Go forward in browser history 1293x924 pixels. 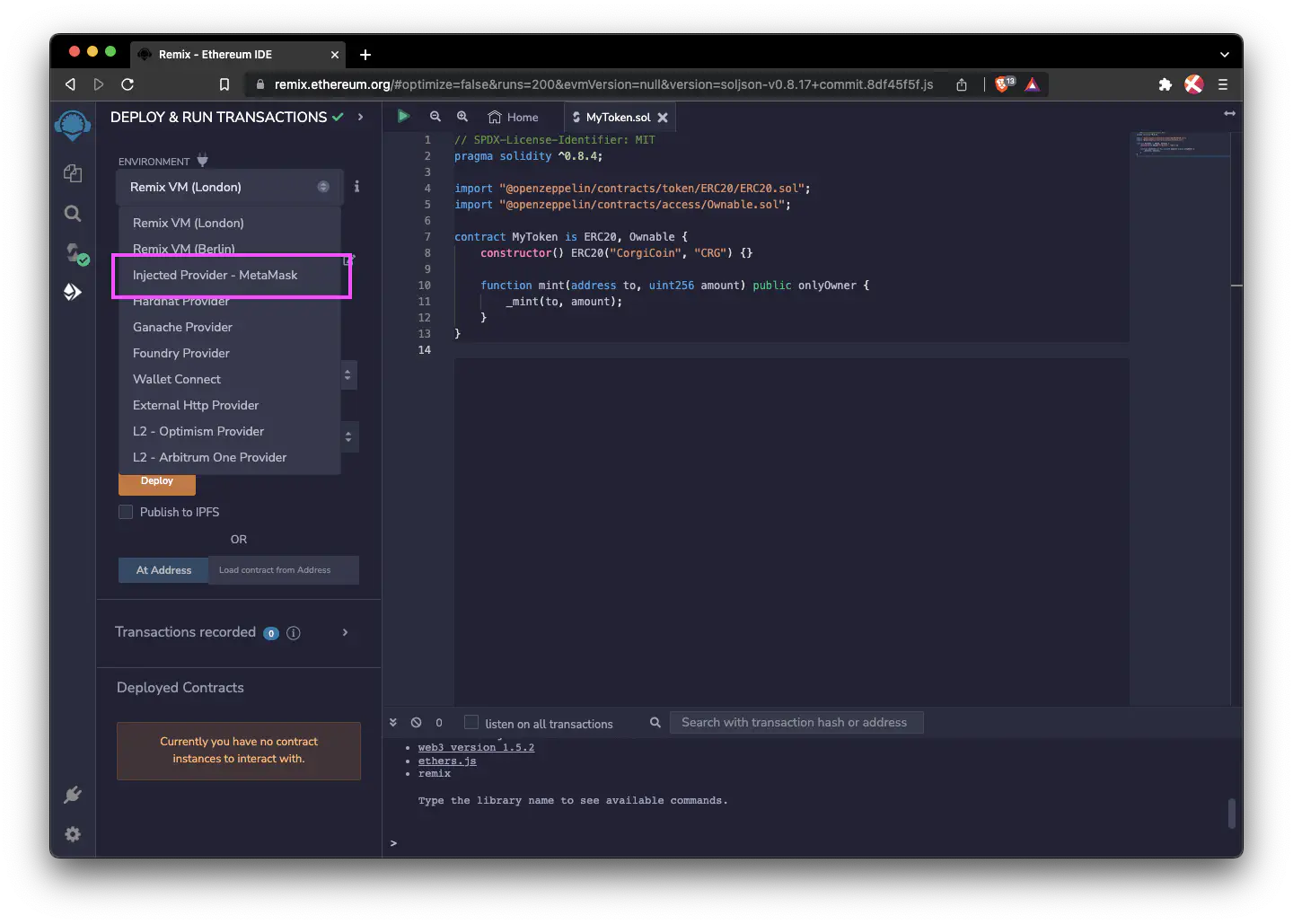[x=99, y=84]
